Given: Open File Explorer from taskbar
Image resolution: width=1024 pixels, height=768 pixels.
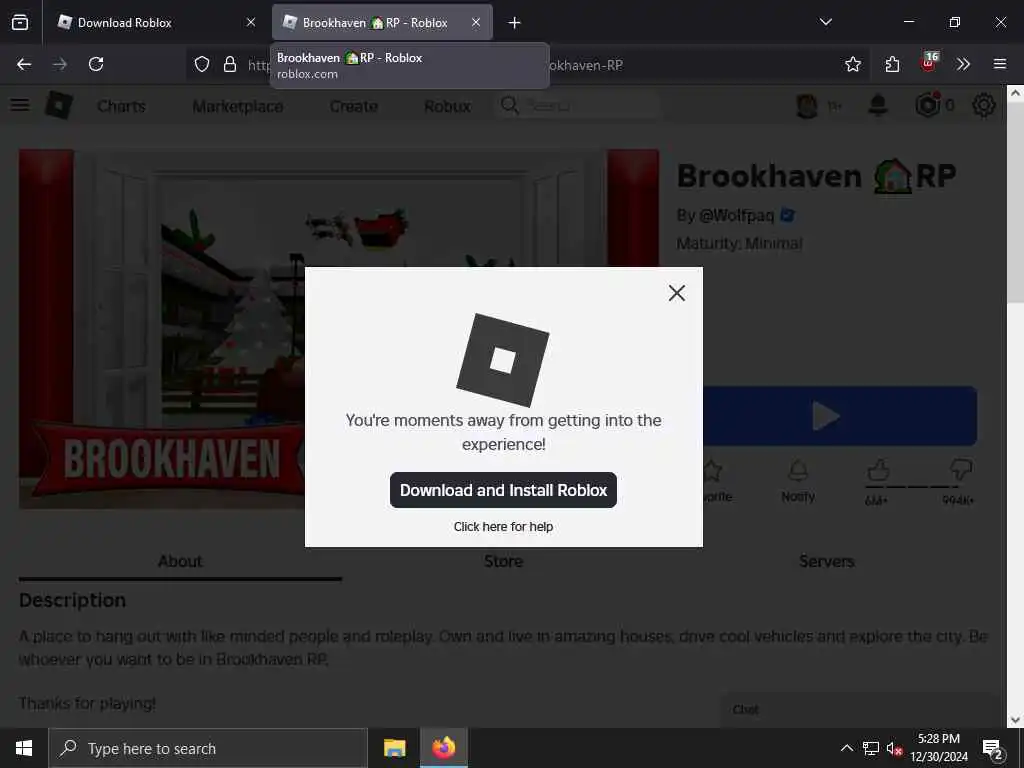Looking at the screenshot, I should 394,748.
